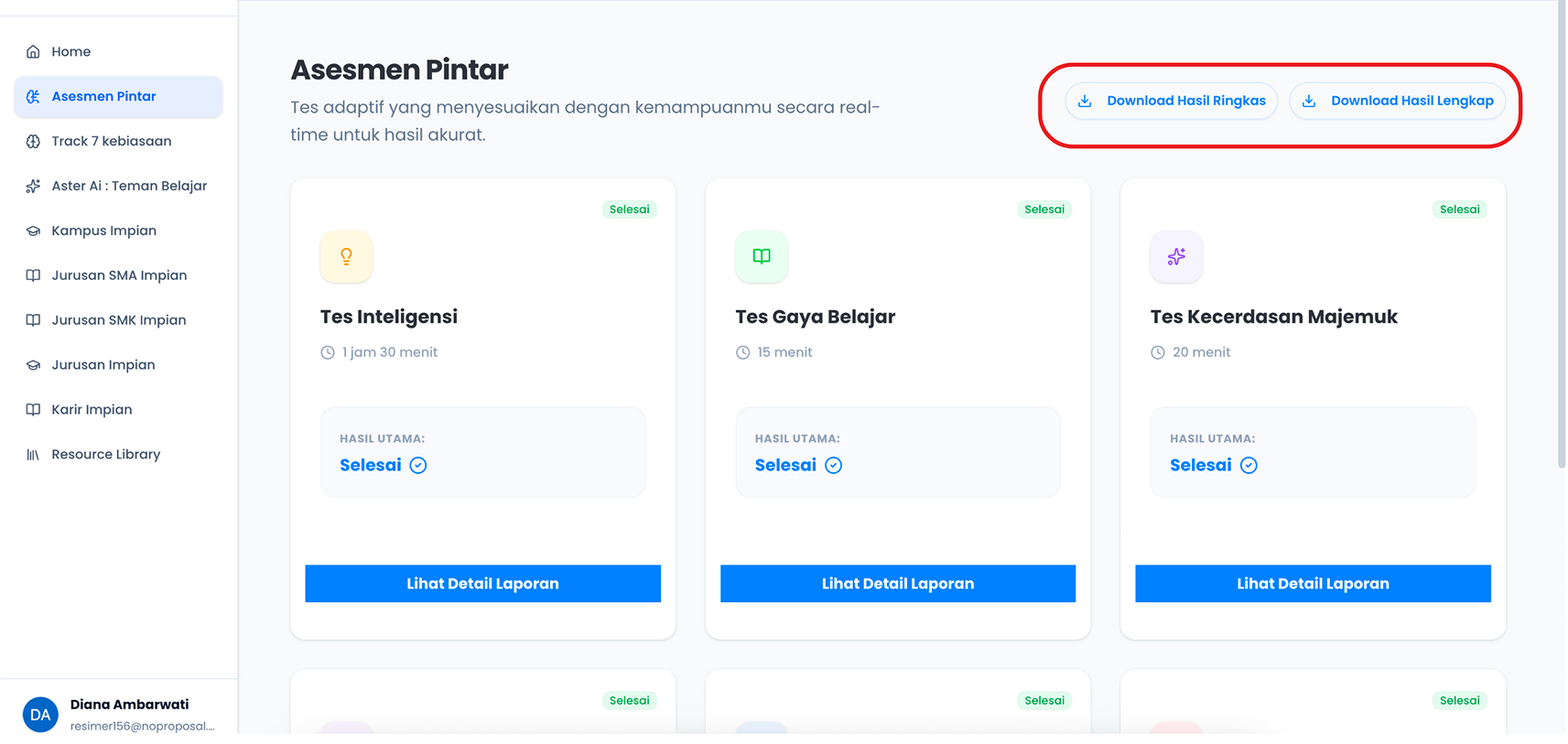Viewport: 1568px width, 744px height.
Task: Click the page vertical scrollbar
Action: pos(1562,233)
